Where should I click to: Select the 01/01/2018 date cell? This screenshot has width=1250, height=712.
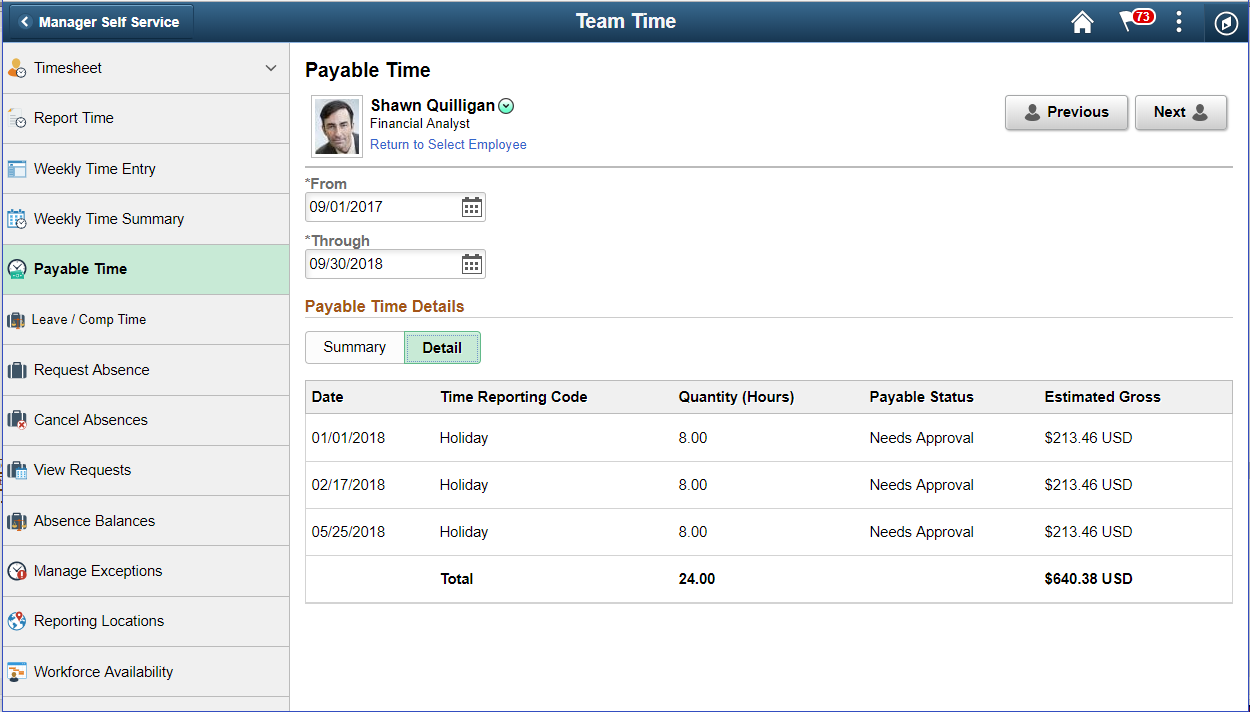coord(348,438)
